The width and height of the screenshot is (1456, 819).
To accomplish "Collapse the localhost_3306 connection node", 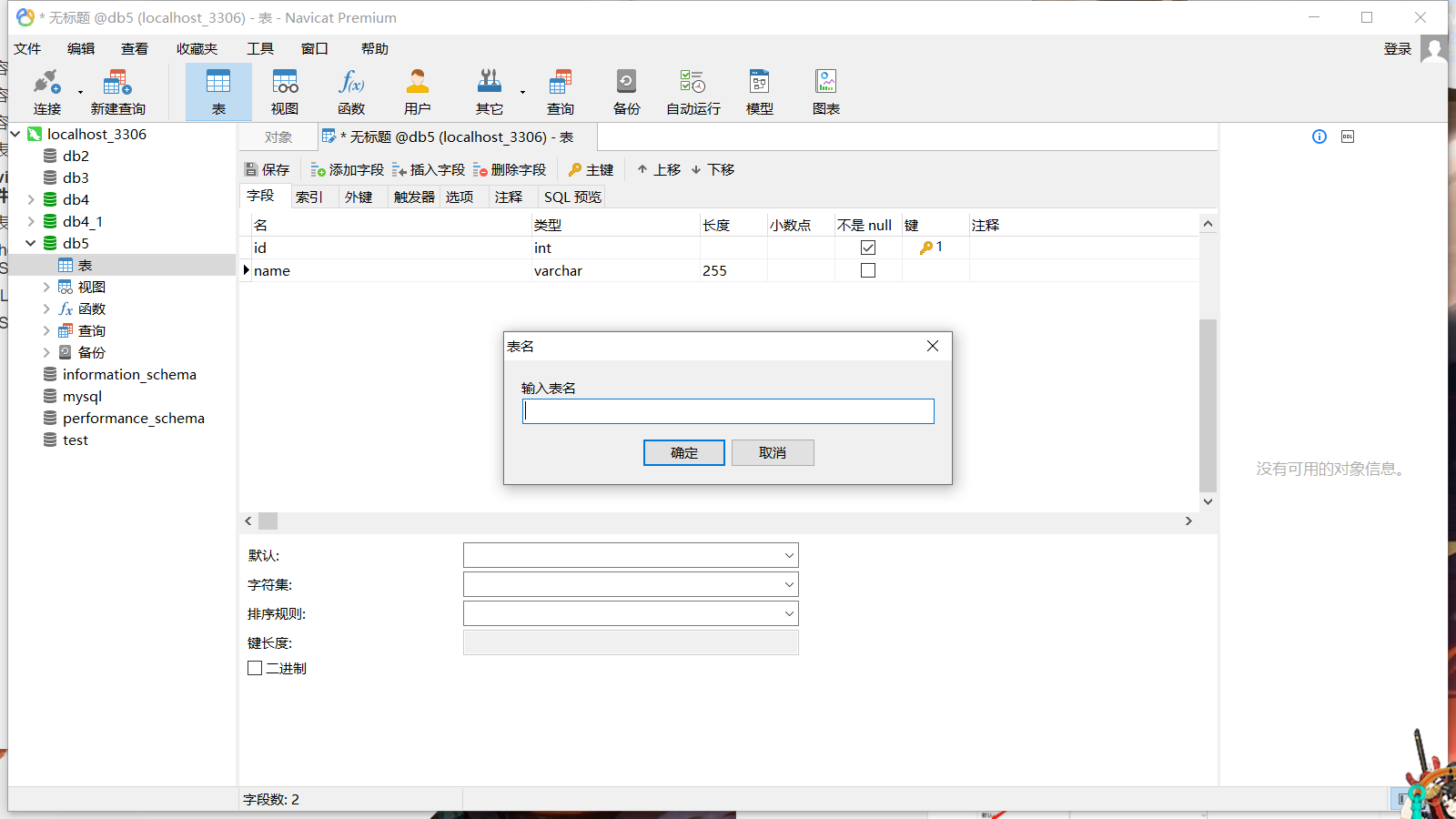I will click(x=15, y=134).
